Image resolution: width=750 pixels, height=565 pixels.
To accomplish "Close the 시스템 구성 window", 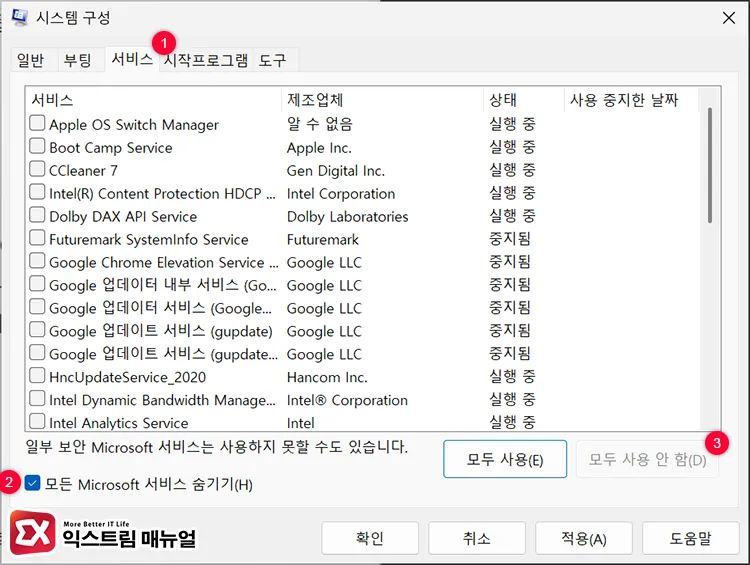I will tap(728, 18).
